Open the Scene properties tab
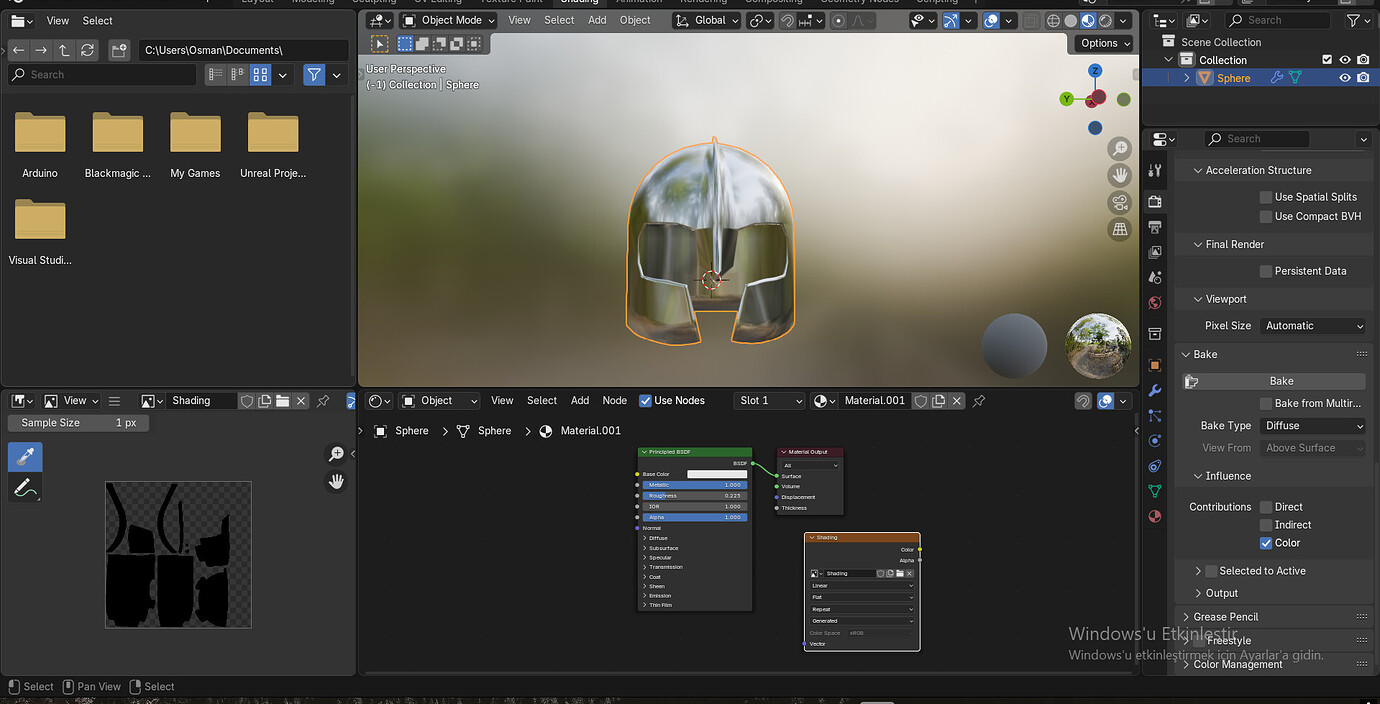The width and height of the screenshot is (1380, 704). (1155, 277)
